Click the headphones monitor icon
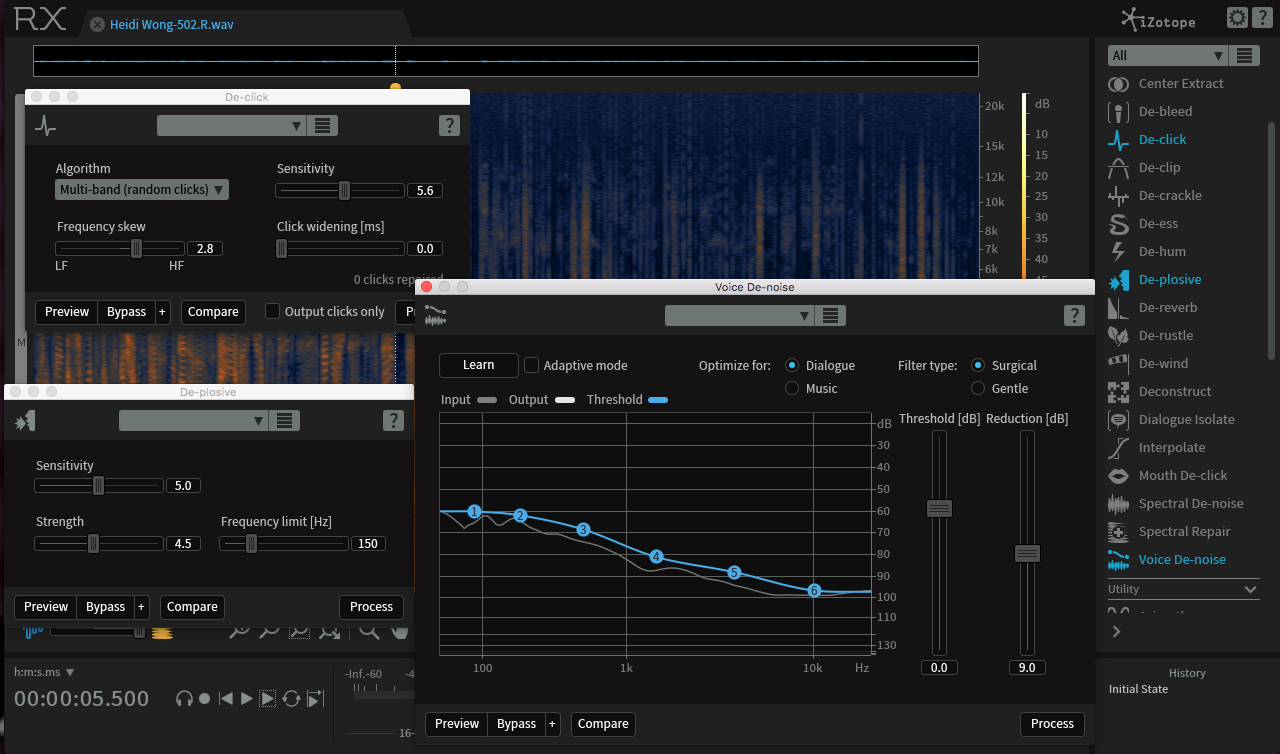Viewport: 1280px width, 754px height. click(x=184, y=699)
